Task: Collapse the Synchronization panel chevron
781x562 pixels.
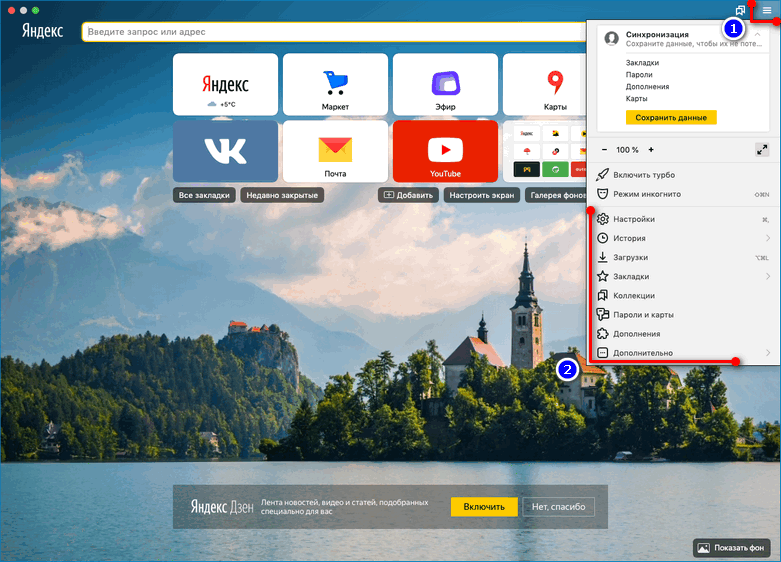Action: pos(757,35)
